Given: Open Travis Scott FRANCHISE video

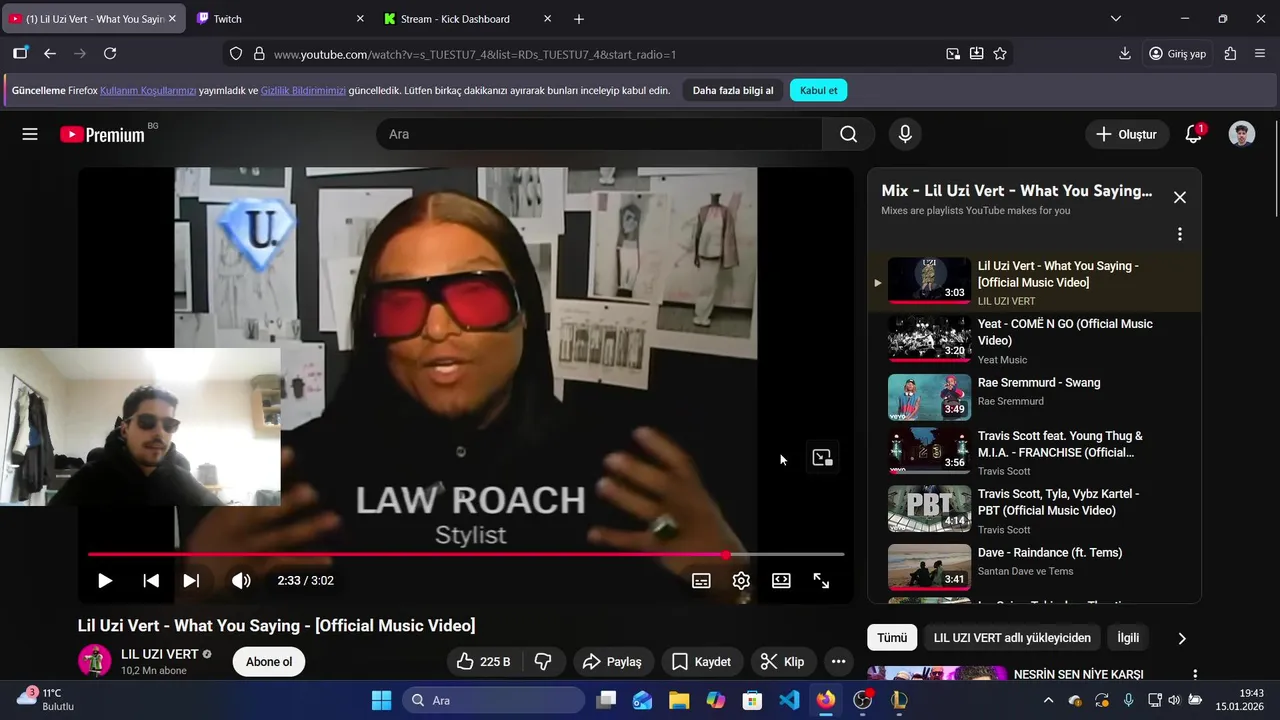Looking at the screenshot, I should tap(1034, 453).
